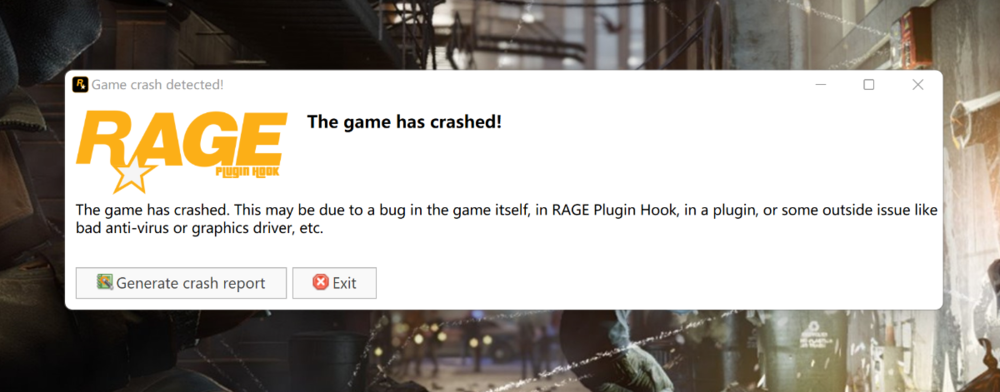The height and width of the screenshot is (392, 1000).
Task: Minimize the Game crash detected window
Action: click(x=821, y=85)
